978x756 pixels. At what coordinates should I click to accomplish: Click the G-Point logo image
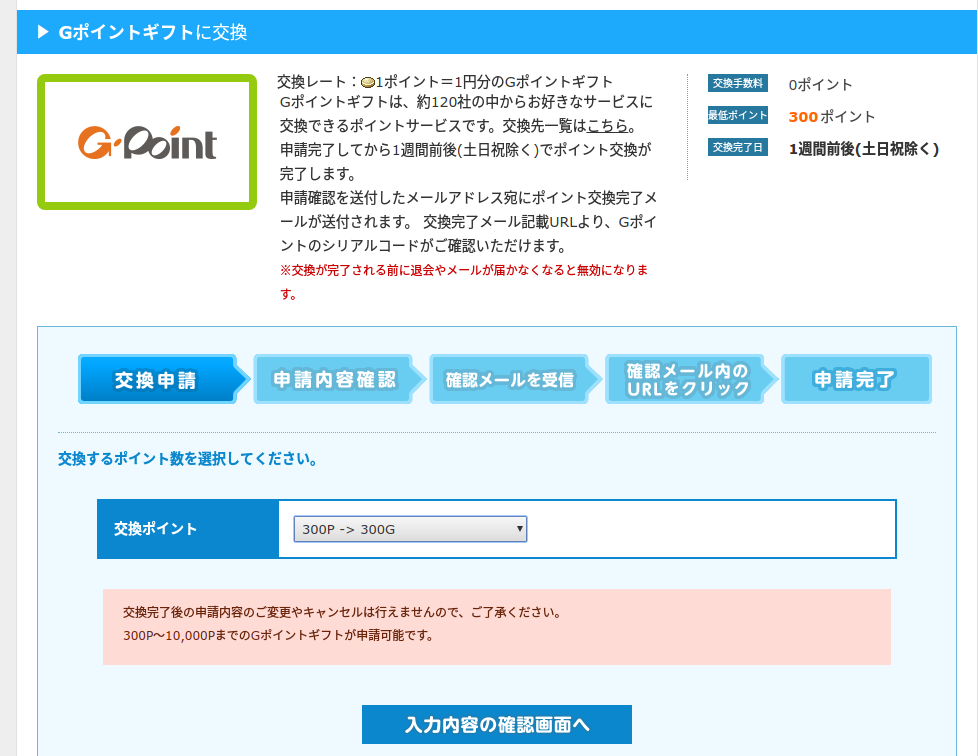147,142
